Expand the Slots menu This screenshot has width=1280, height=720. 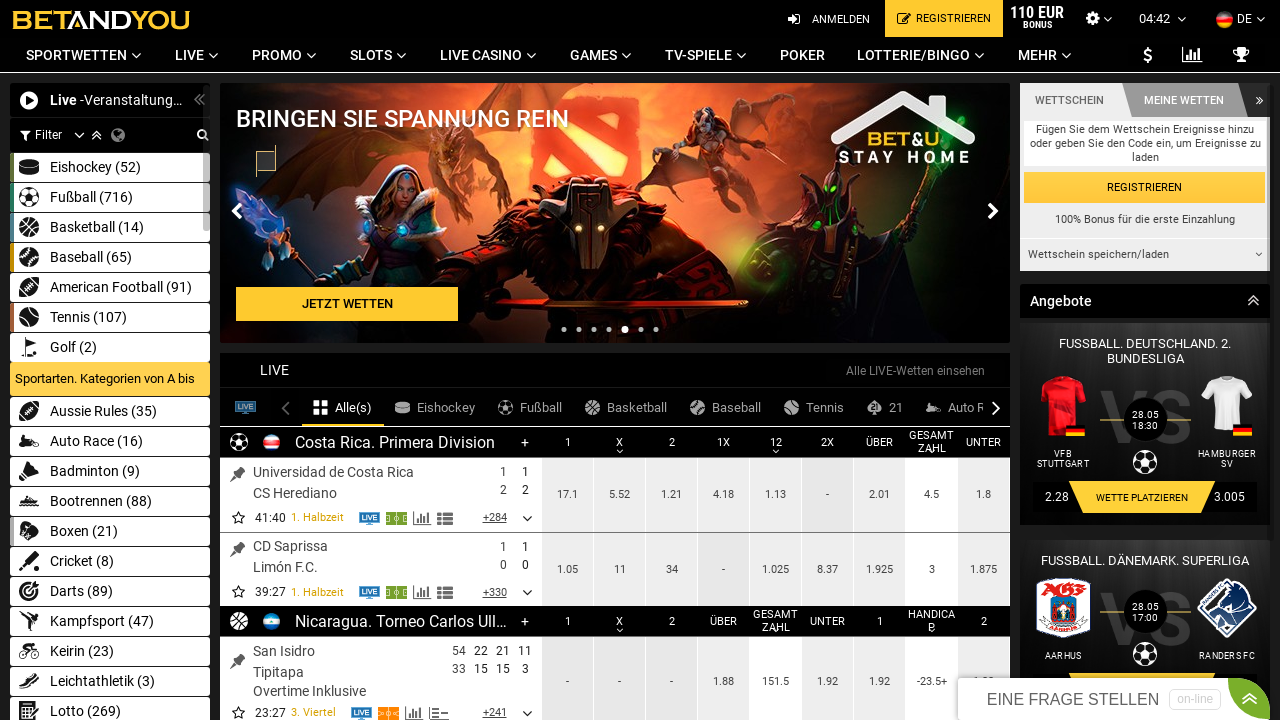point(378,55)
